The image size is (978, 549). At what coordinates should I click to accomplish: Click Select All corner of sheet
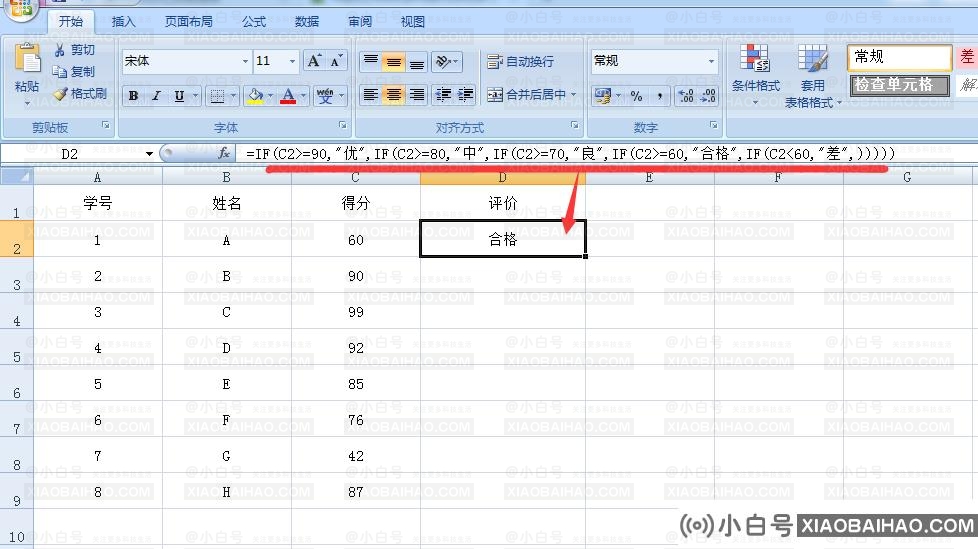pos(17,177)
